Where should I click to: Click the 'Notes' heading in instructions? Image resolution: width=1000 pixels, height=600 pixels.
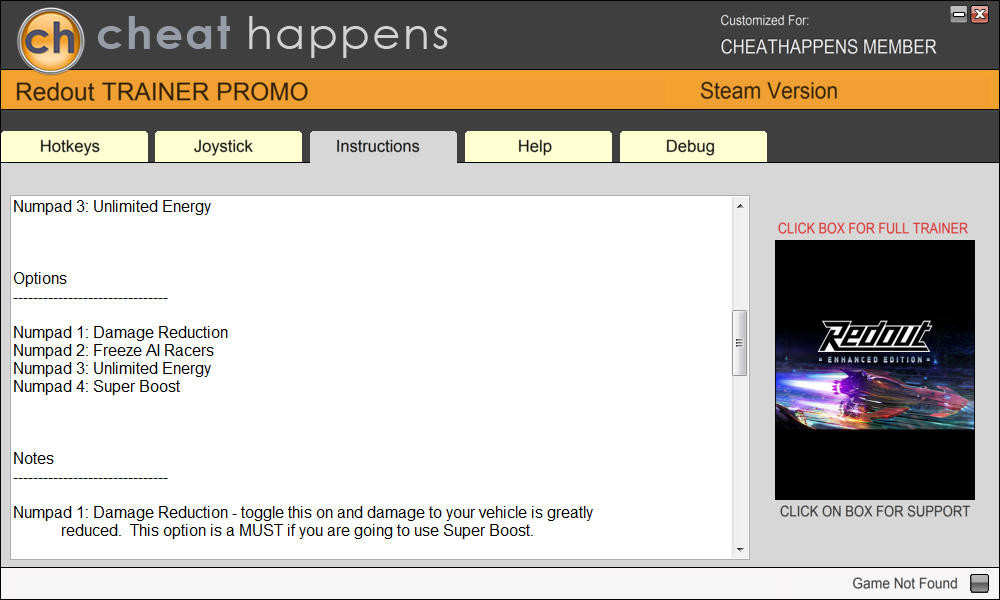(x=33, y=458)
